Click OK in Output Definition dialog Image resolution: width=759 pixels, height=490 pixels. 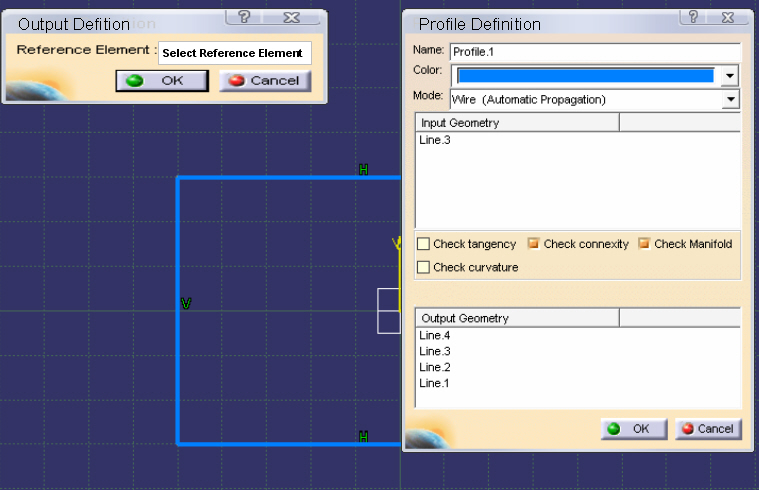162,81
